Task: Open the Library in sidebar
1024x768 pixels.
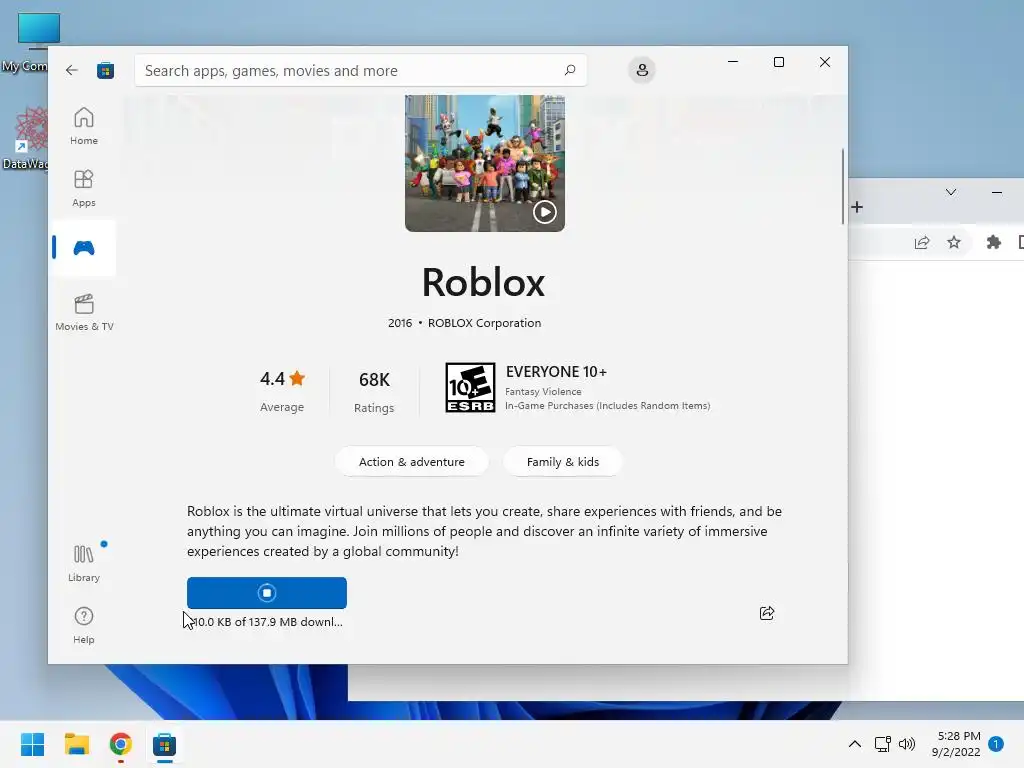Action: click(x=84, y=564)
